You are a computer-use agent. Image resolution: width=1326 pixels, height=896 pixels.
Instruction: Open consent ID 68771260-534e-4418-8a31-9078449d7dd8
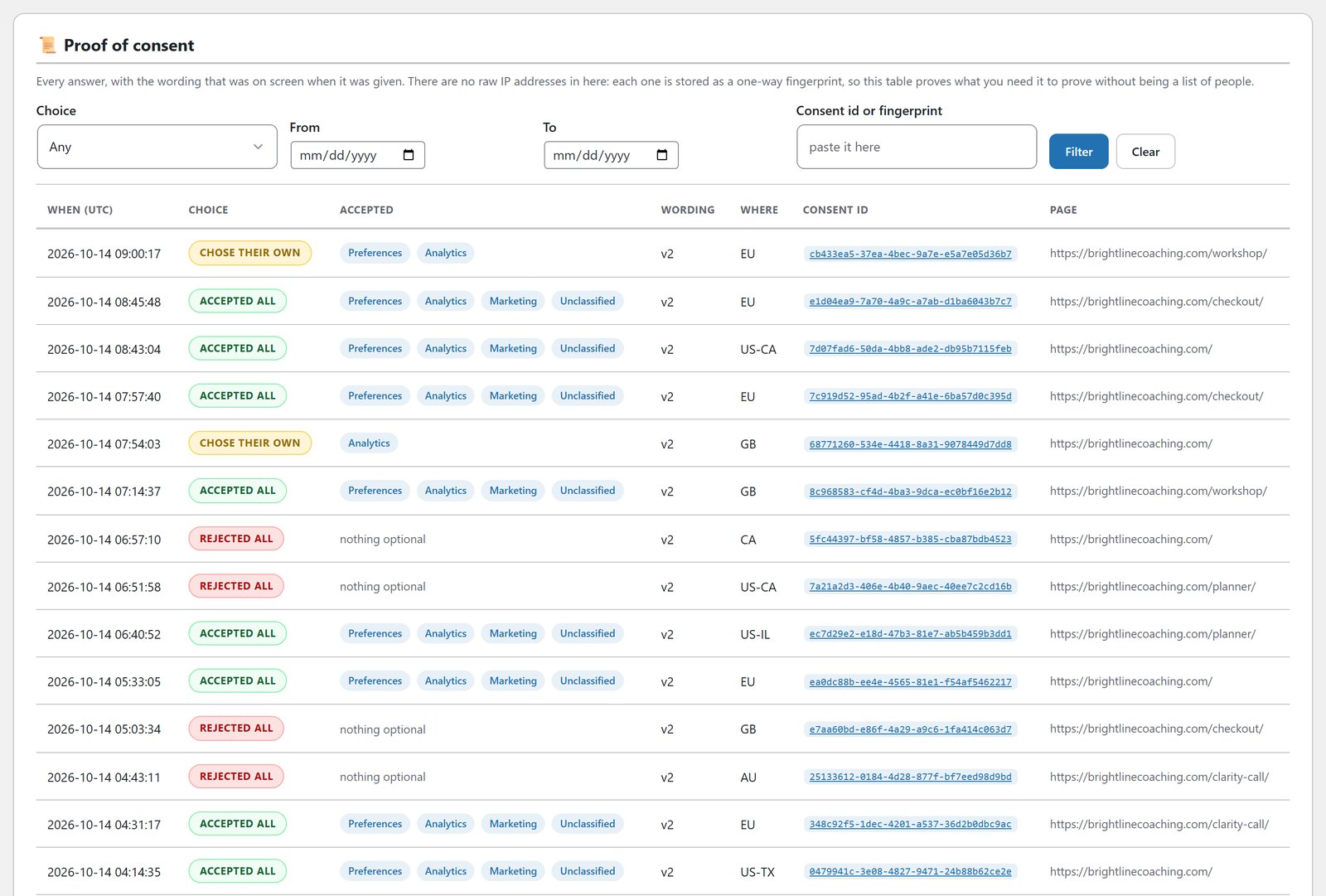click(x=910, y=444)
